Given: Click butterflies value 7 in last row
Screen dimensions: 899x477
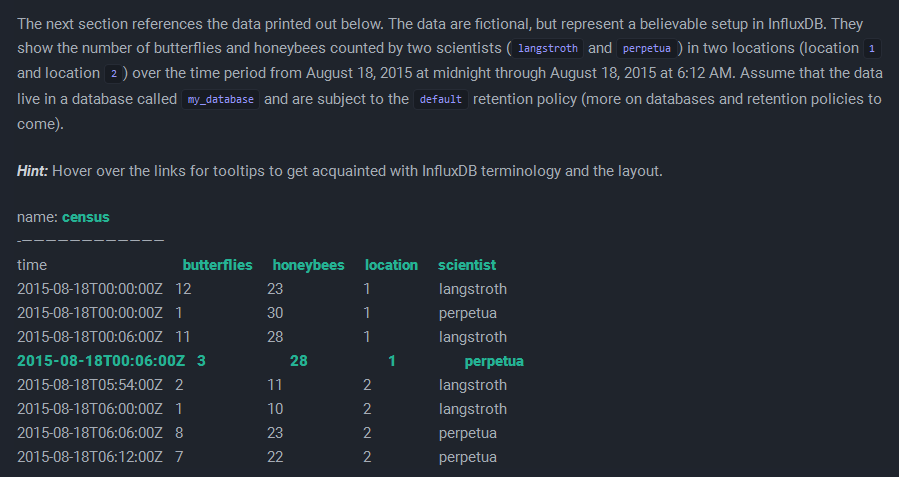Looking at the screenshot, I should [x=179, y=458].
